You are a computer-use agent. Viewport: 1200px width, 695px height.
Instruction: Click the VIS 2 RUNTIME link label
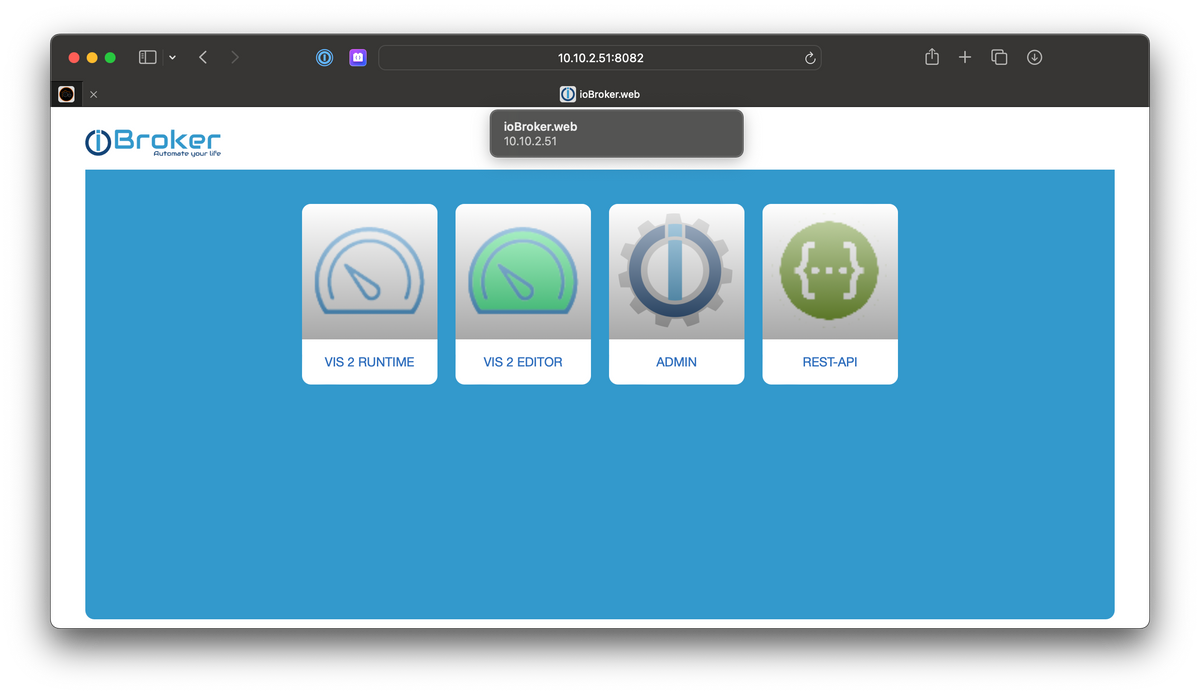tap(369, 362)
